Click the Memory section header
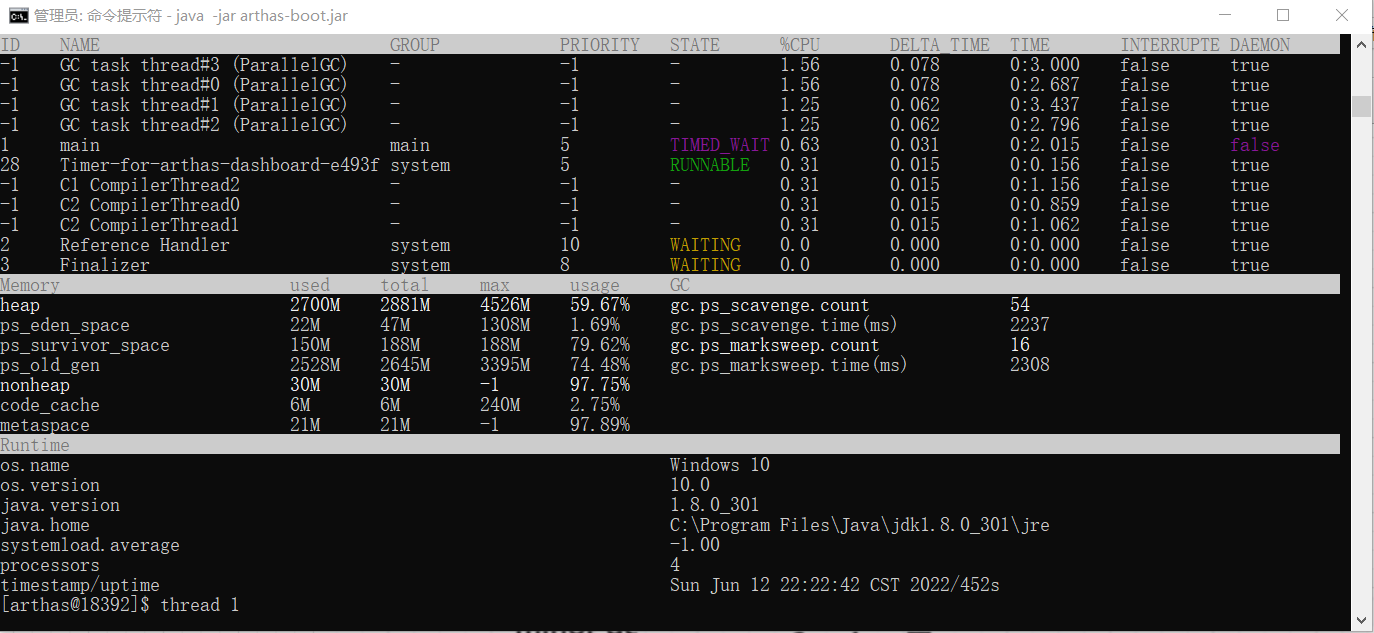This screenshot has width=1374, height=633. click(30, 285)
